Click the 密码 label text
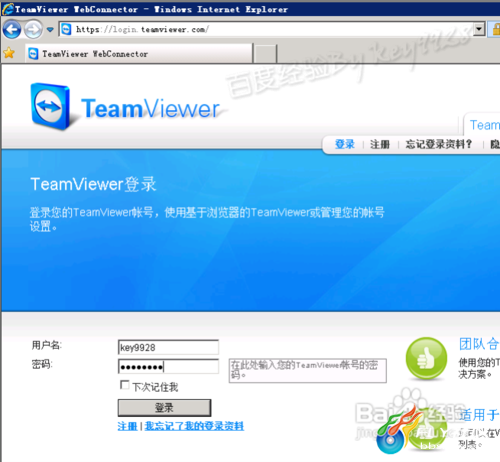The image size is (500, 462). click(42, 364)
